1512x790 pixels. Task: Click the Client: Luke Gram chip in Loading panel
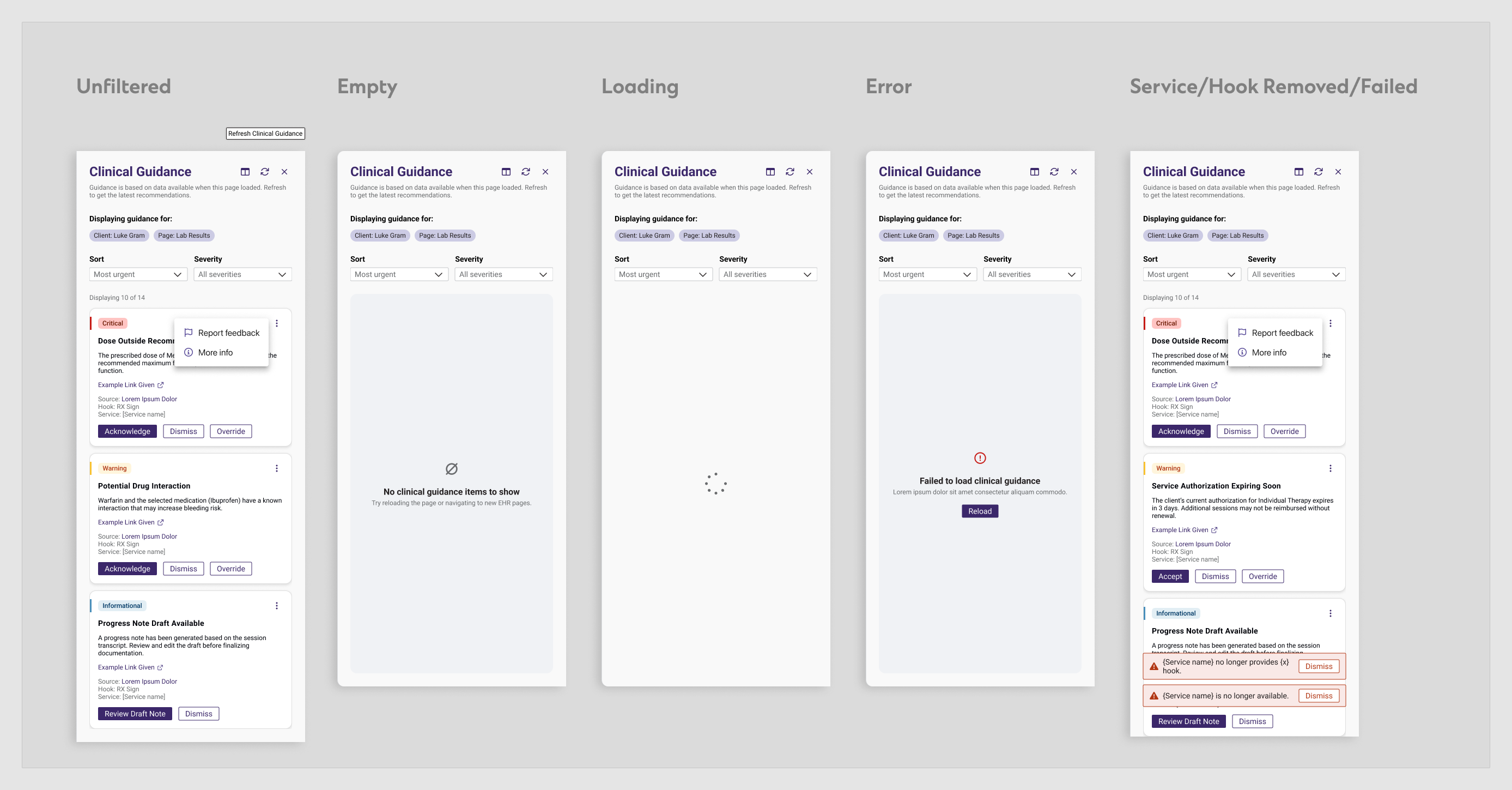pos(645,236)
